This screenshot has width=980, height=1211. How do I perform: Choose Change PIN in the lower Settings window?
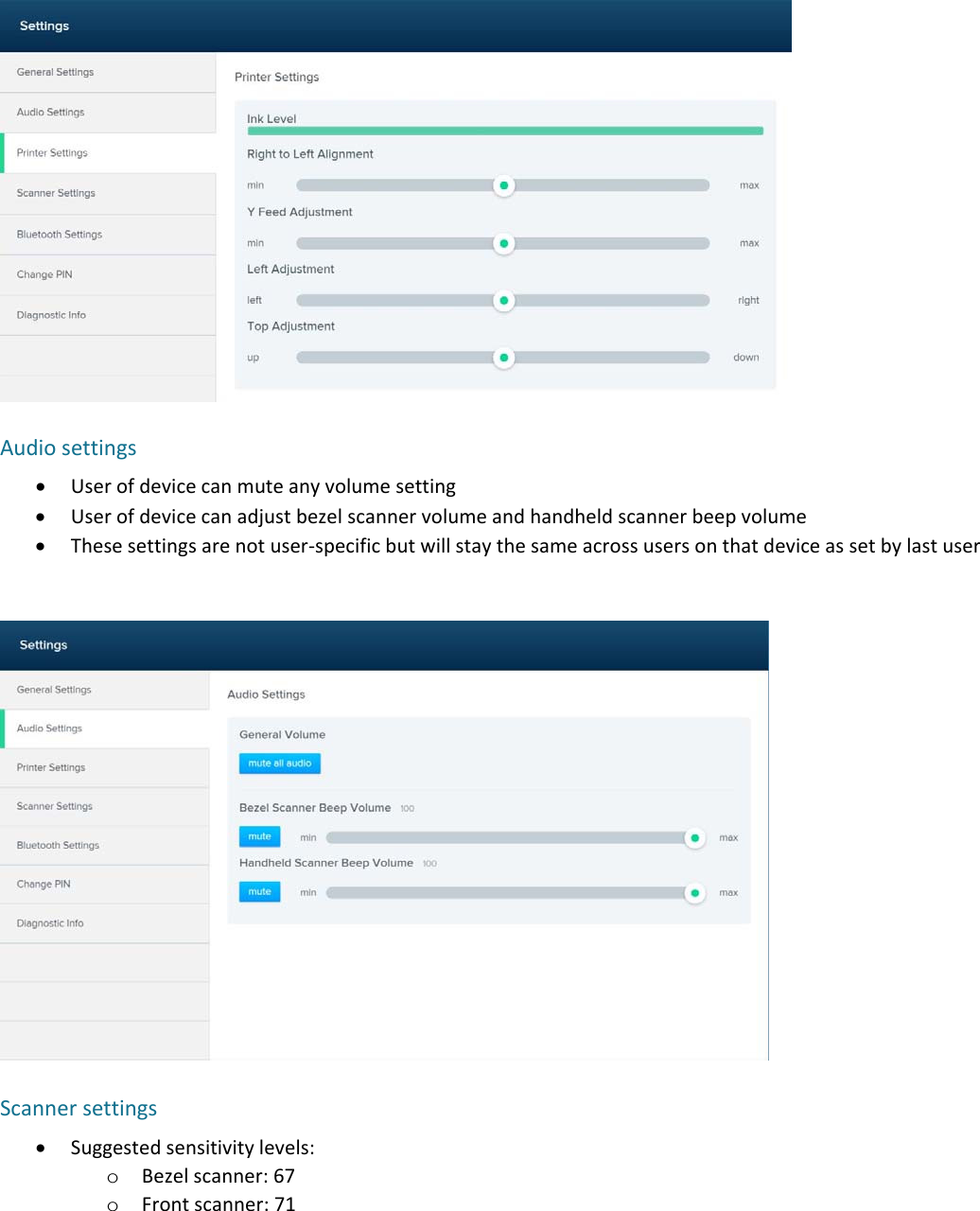coord(104,884)
